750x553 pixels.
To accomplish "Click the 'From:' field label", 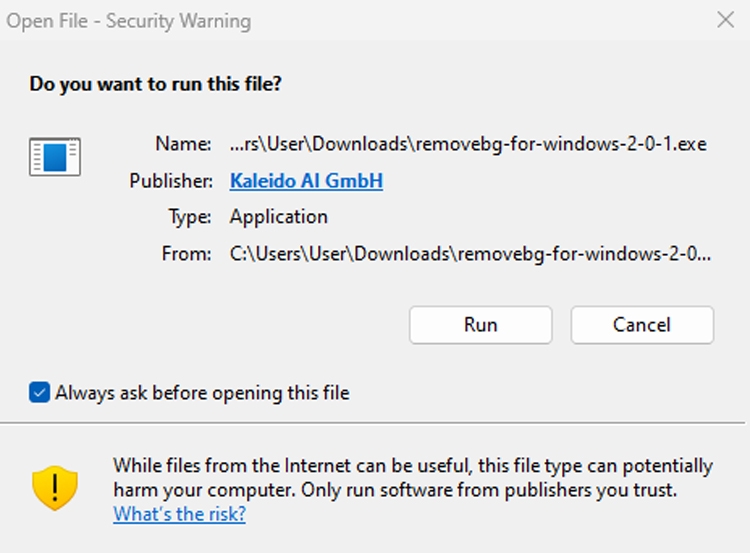I will 186,253.
